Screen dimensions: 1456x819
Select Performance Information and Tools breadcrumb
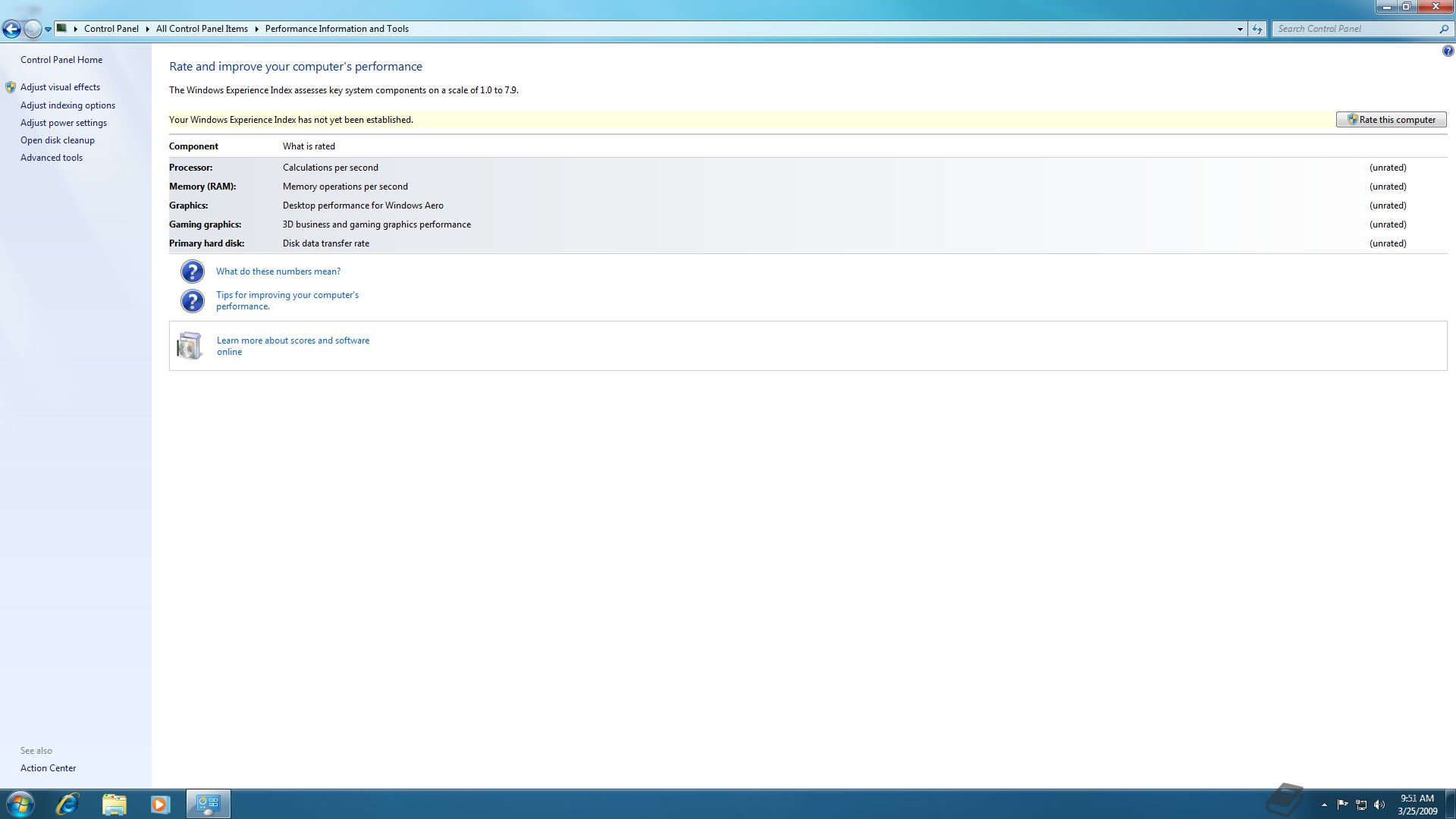(x=337, y=29)
